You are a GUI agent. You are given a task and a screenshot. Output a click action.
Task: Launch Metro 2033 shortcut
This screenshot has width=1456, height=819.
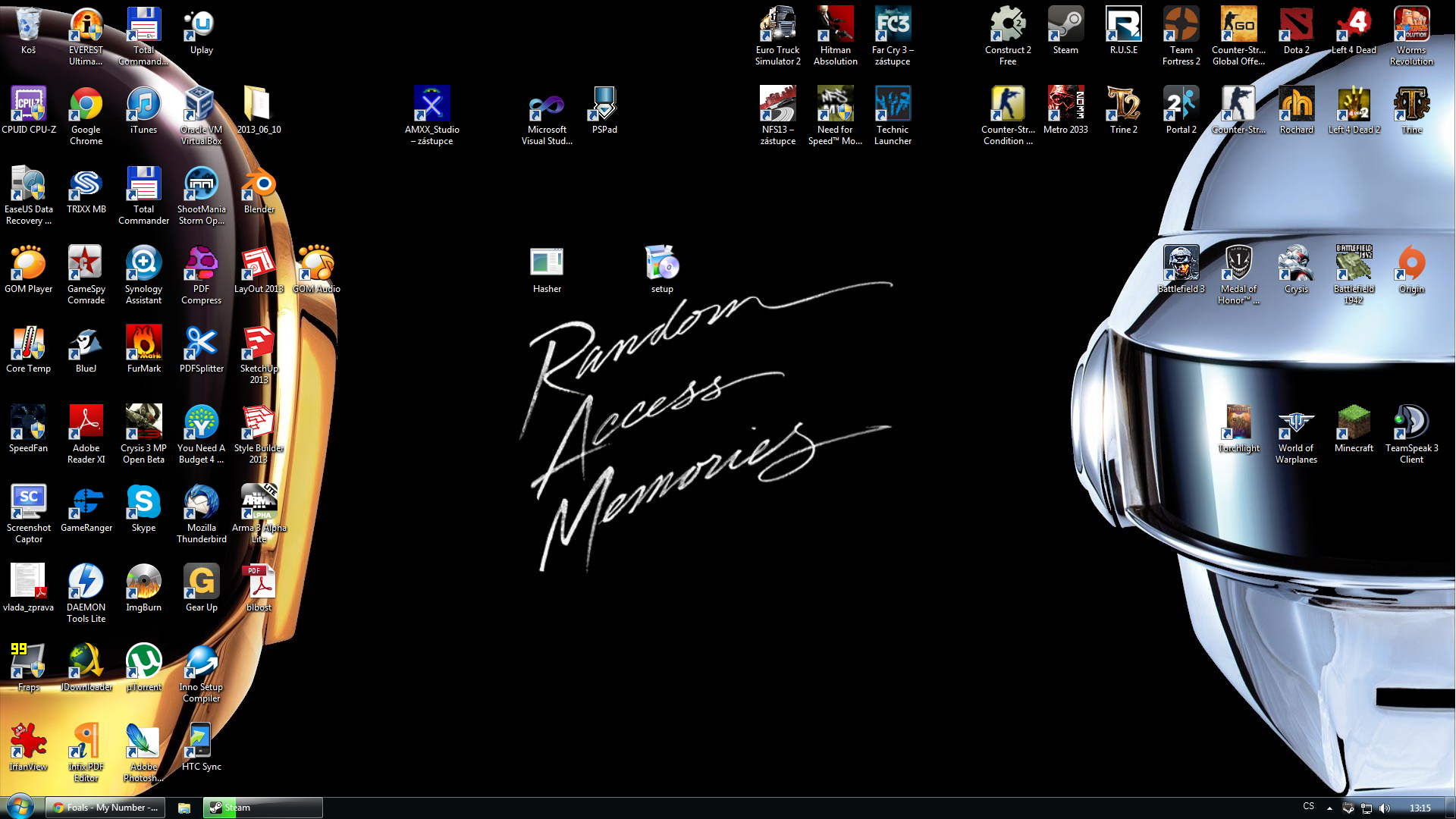pos(1065,111)
